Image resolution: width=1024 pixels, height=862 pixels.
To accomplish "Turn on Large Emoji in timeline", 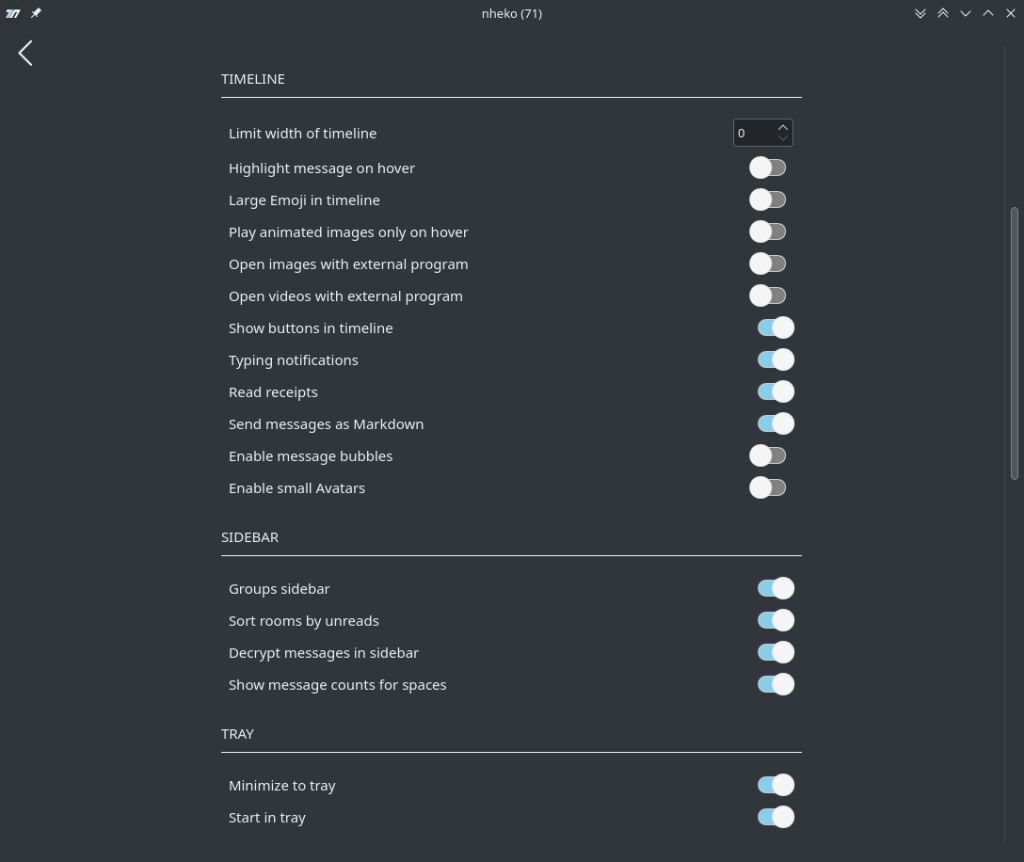I will coord(767,199).
